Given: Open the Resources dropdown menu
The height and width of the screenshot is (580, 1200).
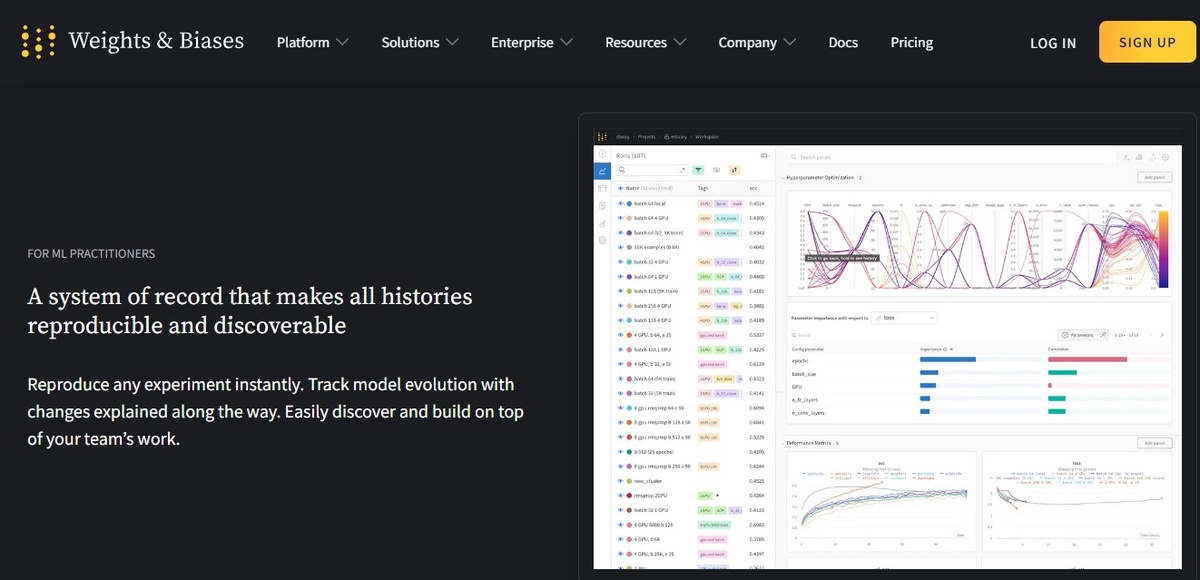Looking at the screenshot, I should pos(646,42).
